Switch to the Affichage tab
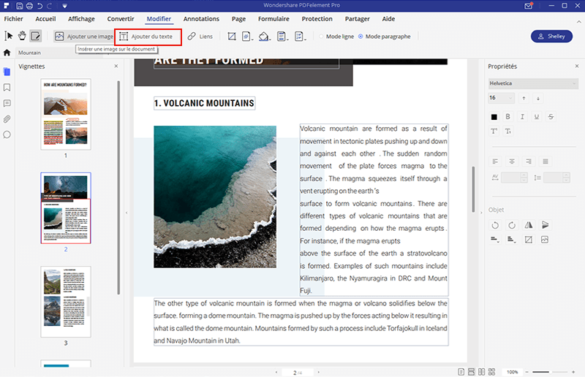Screen dimensions: 585x377 tap(81, 19)
